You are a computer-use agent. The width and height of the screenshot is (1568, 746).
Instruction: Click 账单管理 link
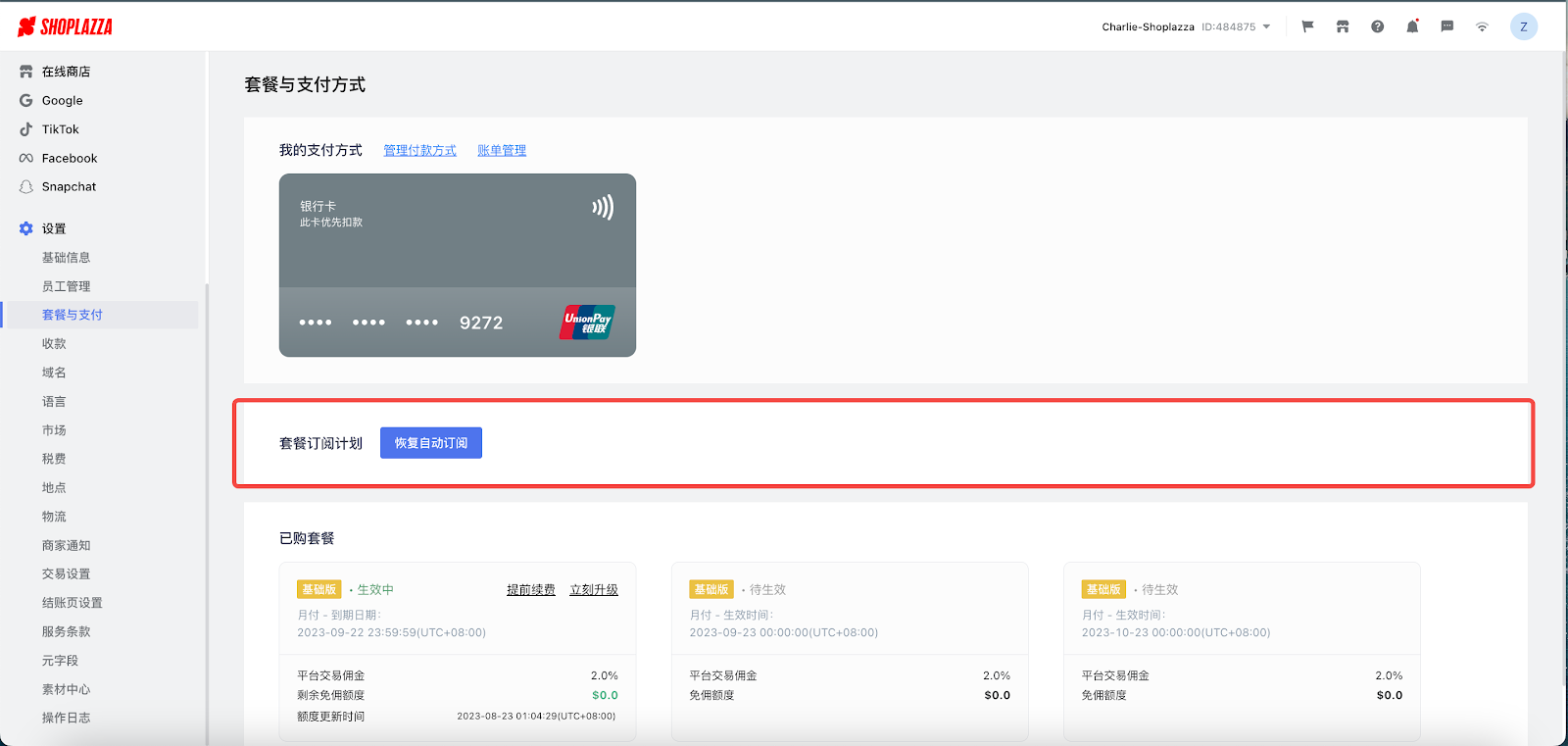click(502, 150)
